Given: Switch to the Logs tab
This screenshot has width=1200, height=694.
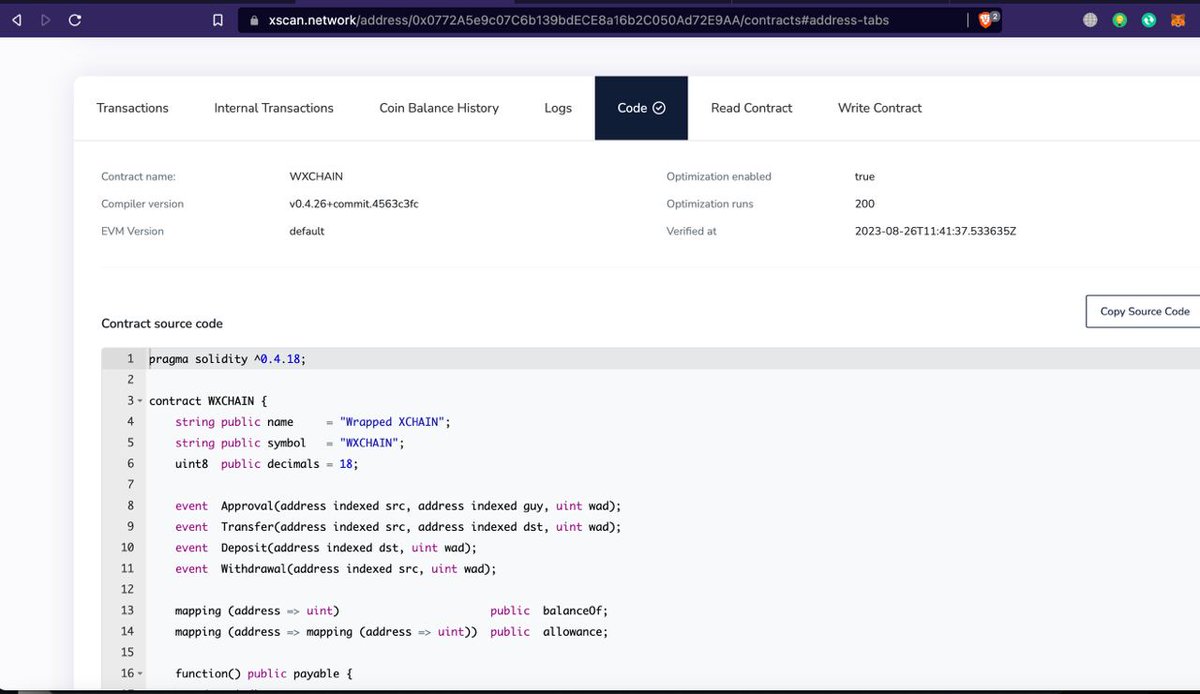Looking at the screenshot, I should pyautogui.click(x=558, y=108).
